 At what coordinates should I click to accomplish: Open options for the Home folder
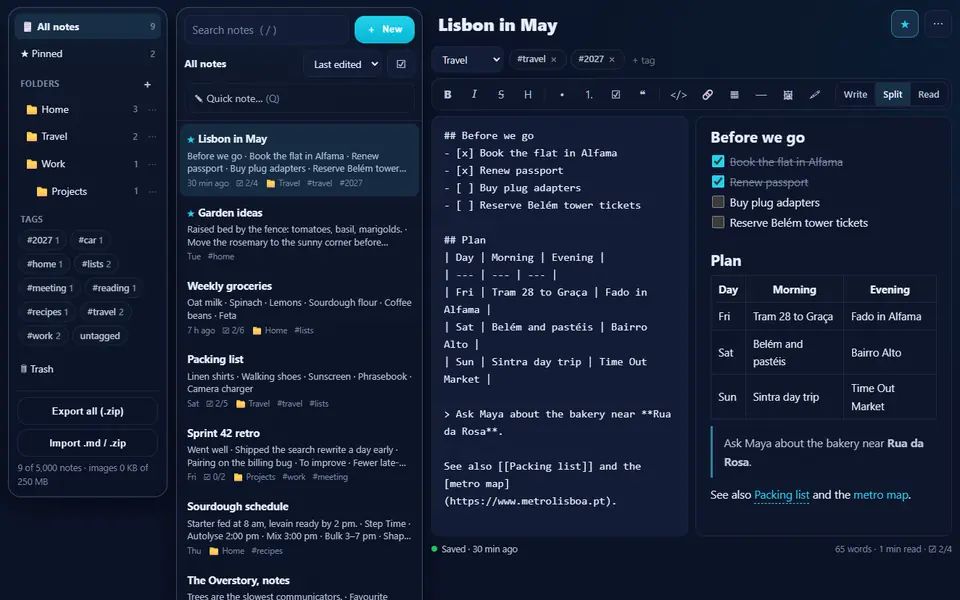click(152, 110)
